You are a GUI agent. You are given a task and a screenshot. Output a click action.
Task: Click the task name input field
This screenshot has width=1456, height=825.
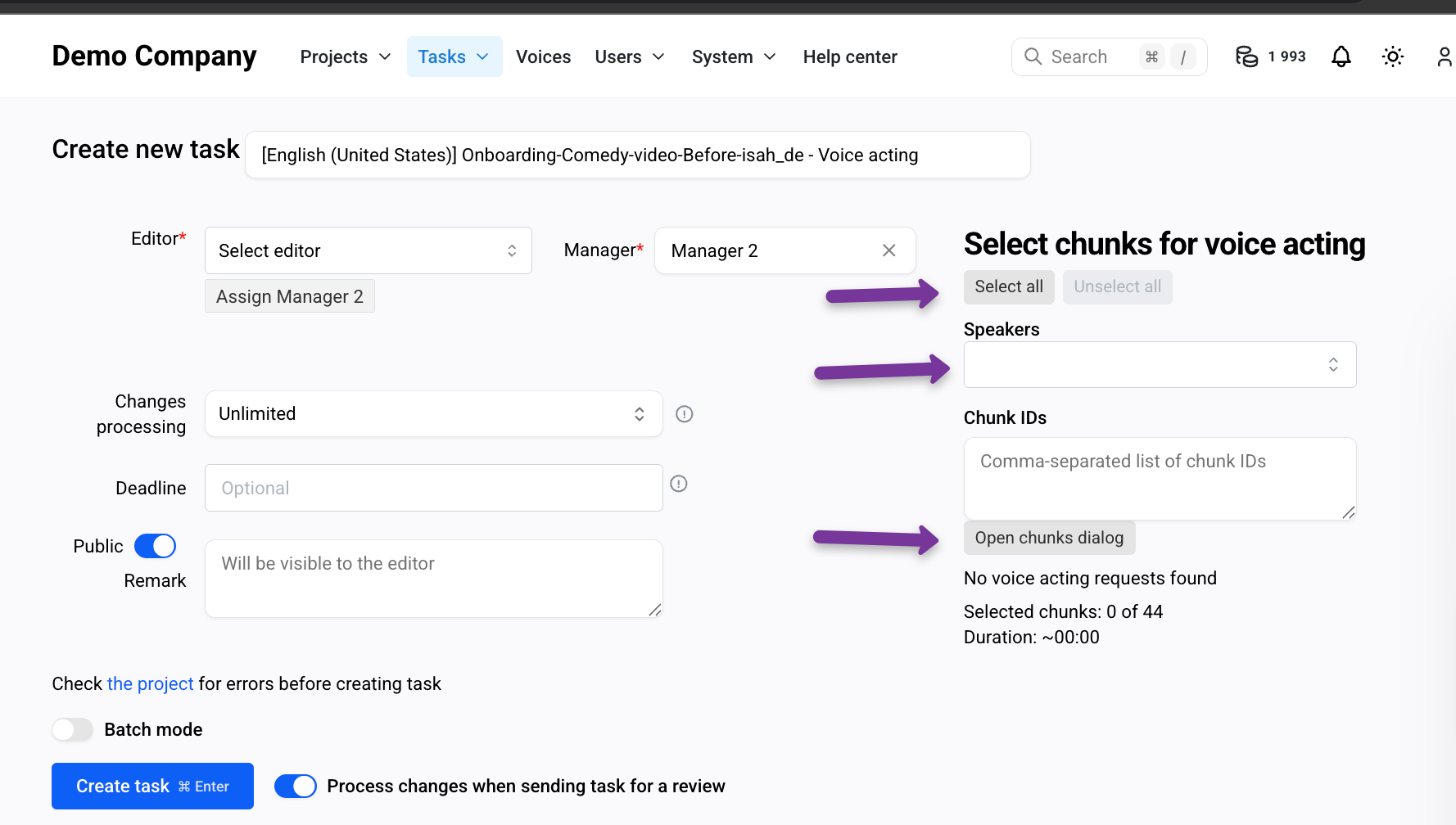[637, 155]
